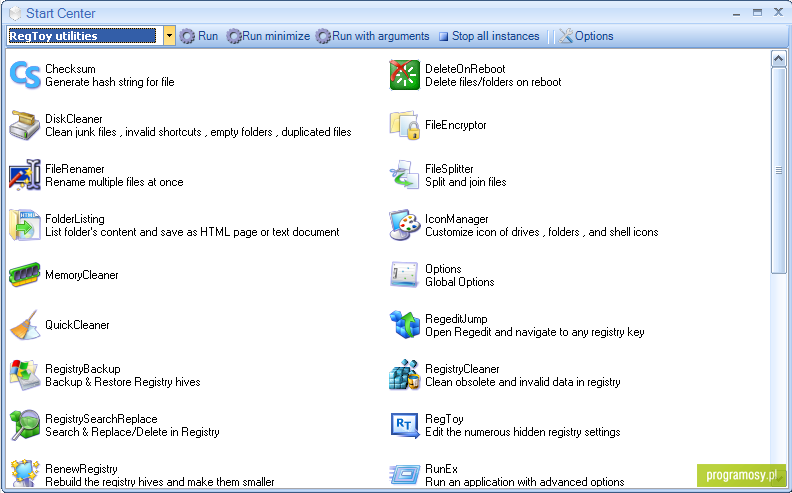792x493 pixels.
Task: Open the RegistryCleaner icon
Action: 405,375
